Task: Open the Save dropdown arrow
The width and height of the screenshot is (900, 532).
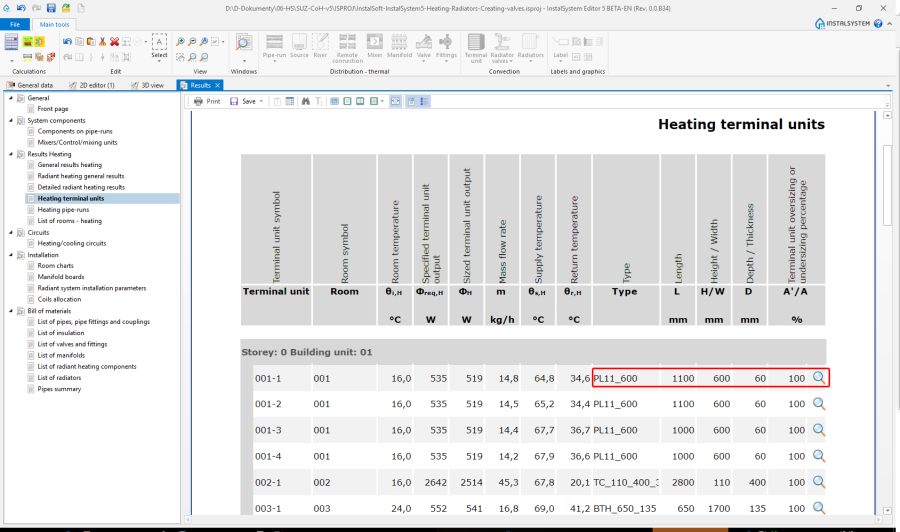Action: [262, 101]
